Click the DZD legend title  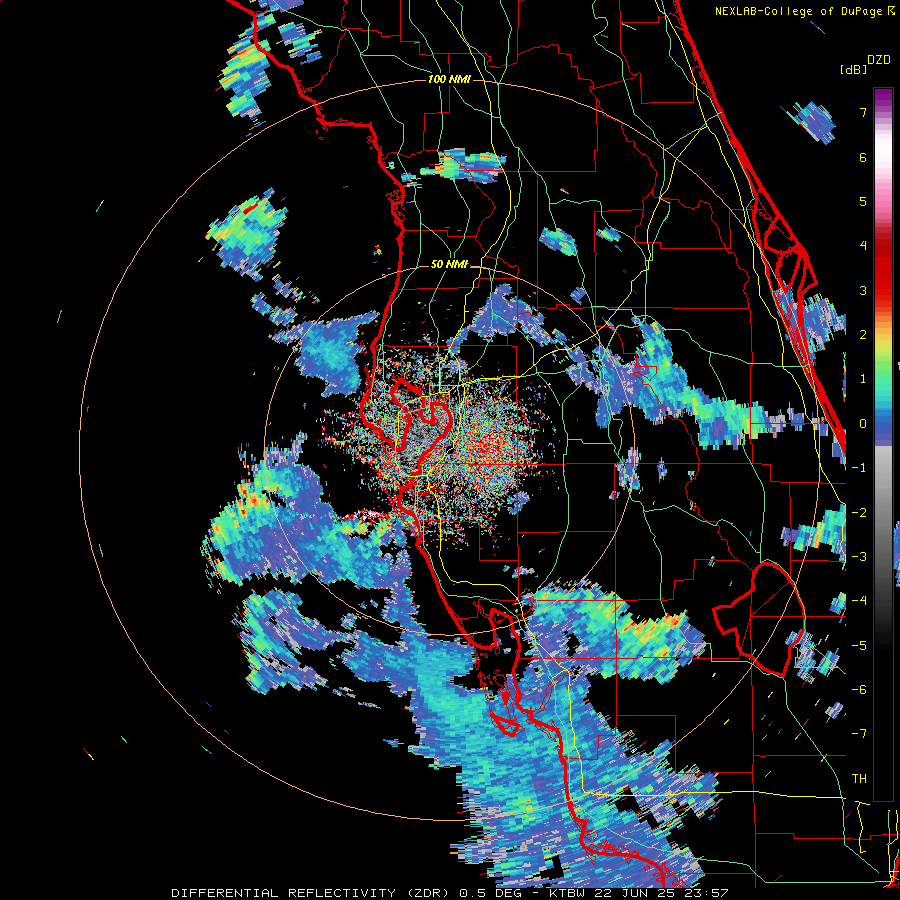[879, 60]
